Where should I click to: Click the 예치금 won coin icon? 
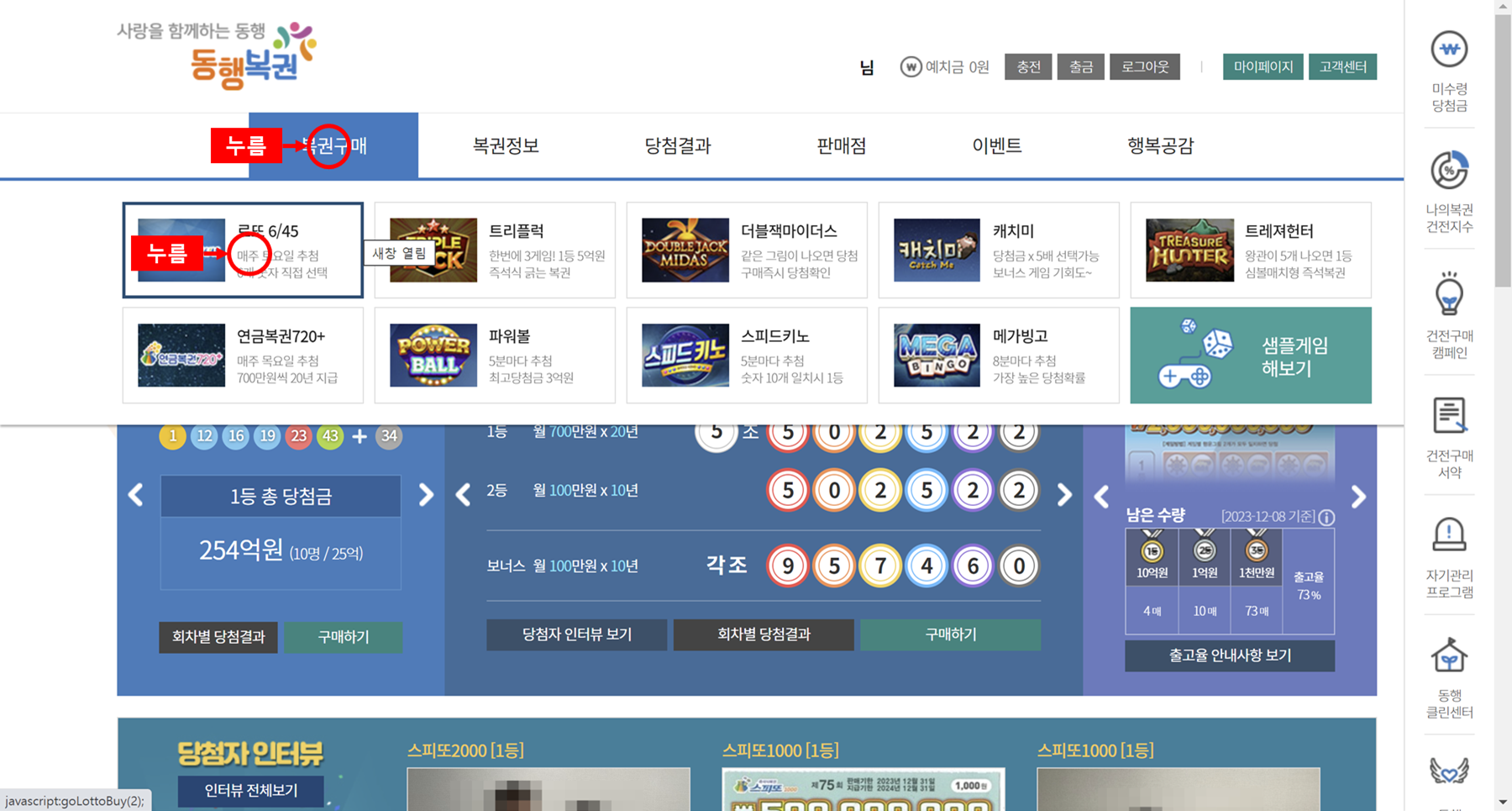tap(911, 66)
